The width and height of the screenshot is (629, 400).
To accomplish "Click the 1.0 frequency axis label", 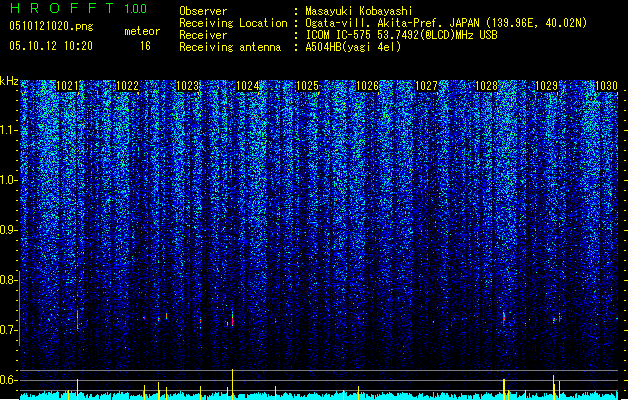I will point(8,180).
